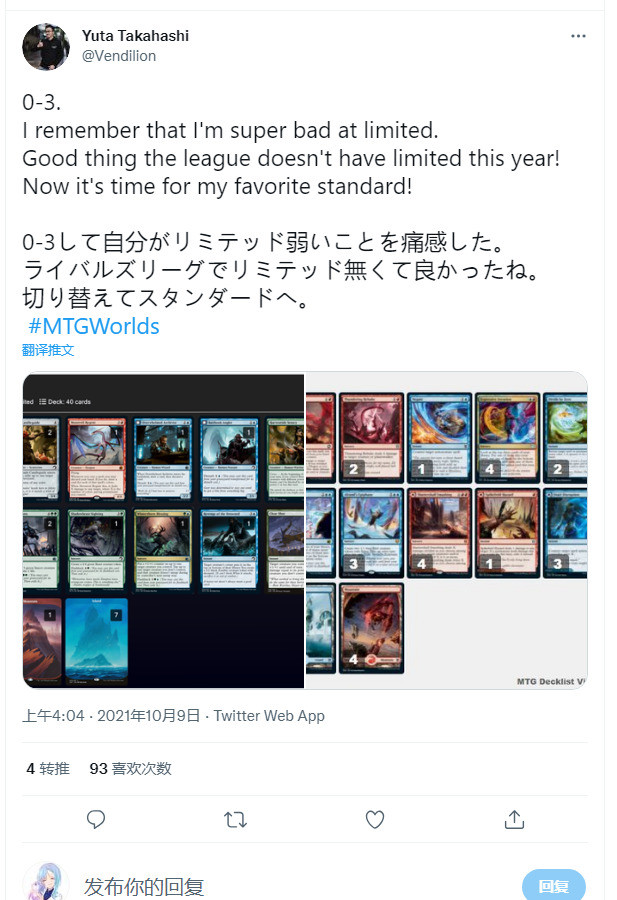Click the reply speech bubble icon
617x900 pixels.
pyautogui.click(x=96, y=819)
